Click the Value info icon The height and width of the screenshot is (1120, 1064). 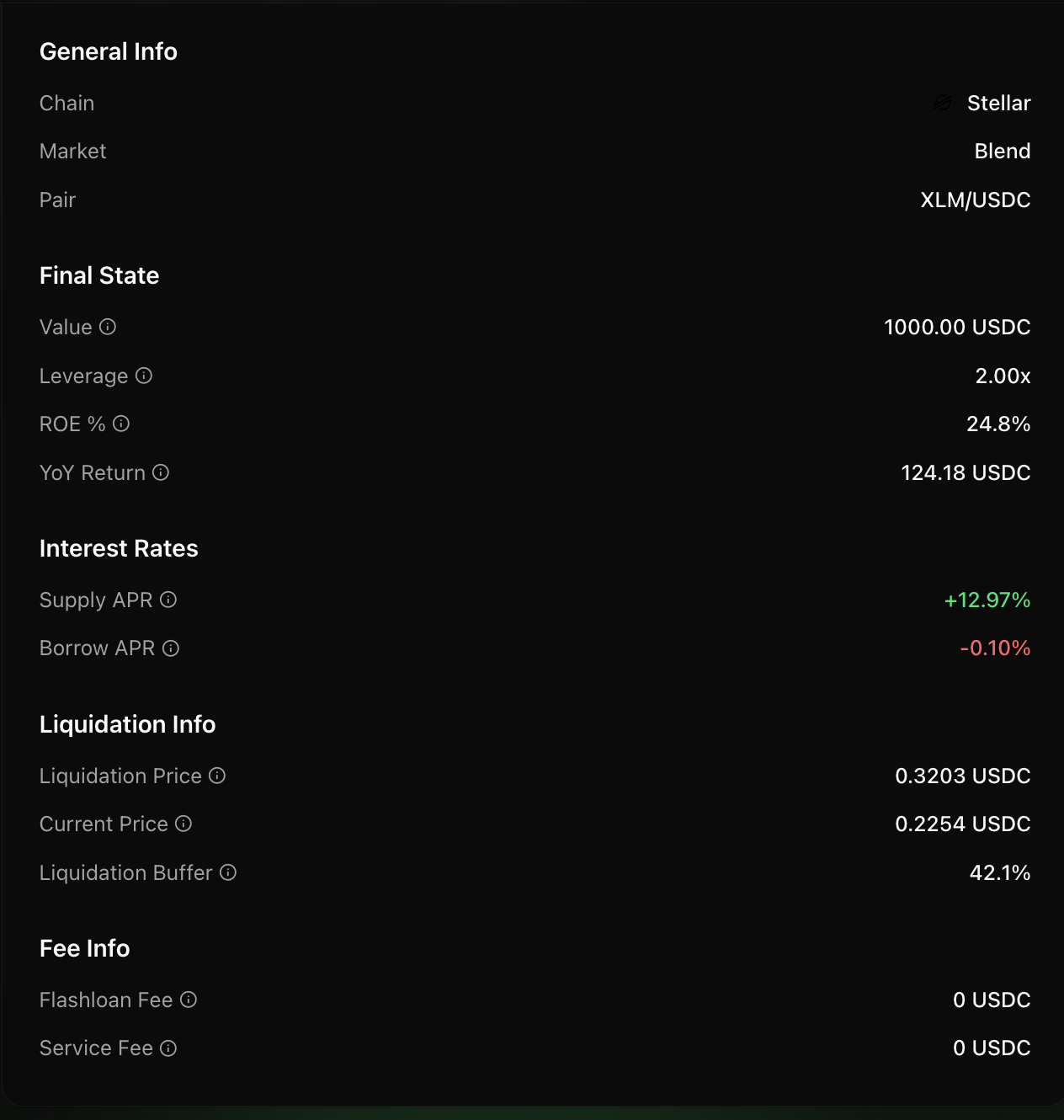click(109, 328)
